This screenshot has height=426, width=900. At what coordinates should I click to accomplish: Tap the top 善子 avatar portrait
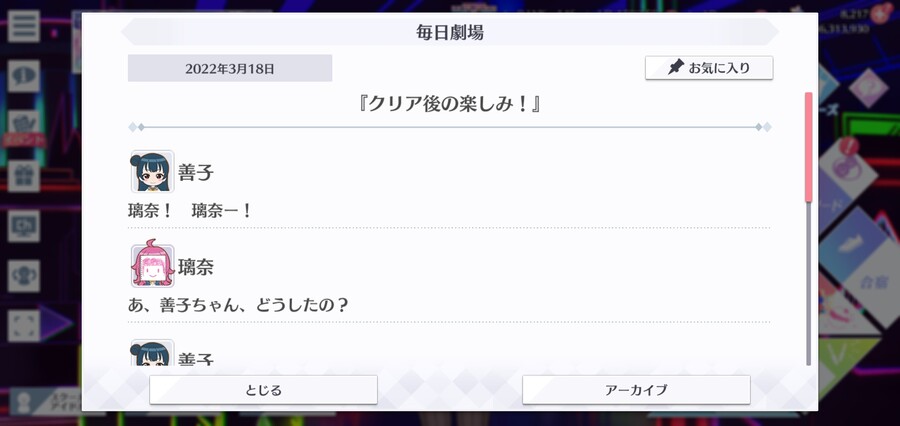pyautogui.click(x=152, y=171)
